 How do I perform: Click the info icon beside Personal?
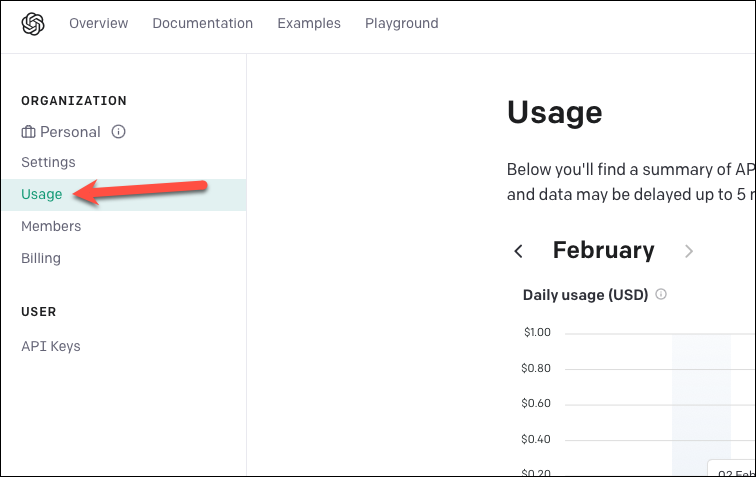pyautogui.click(x=119, y=132)
